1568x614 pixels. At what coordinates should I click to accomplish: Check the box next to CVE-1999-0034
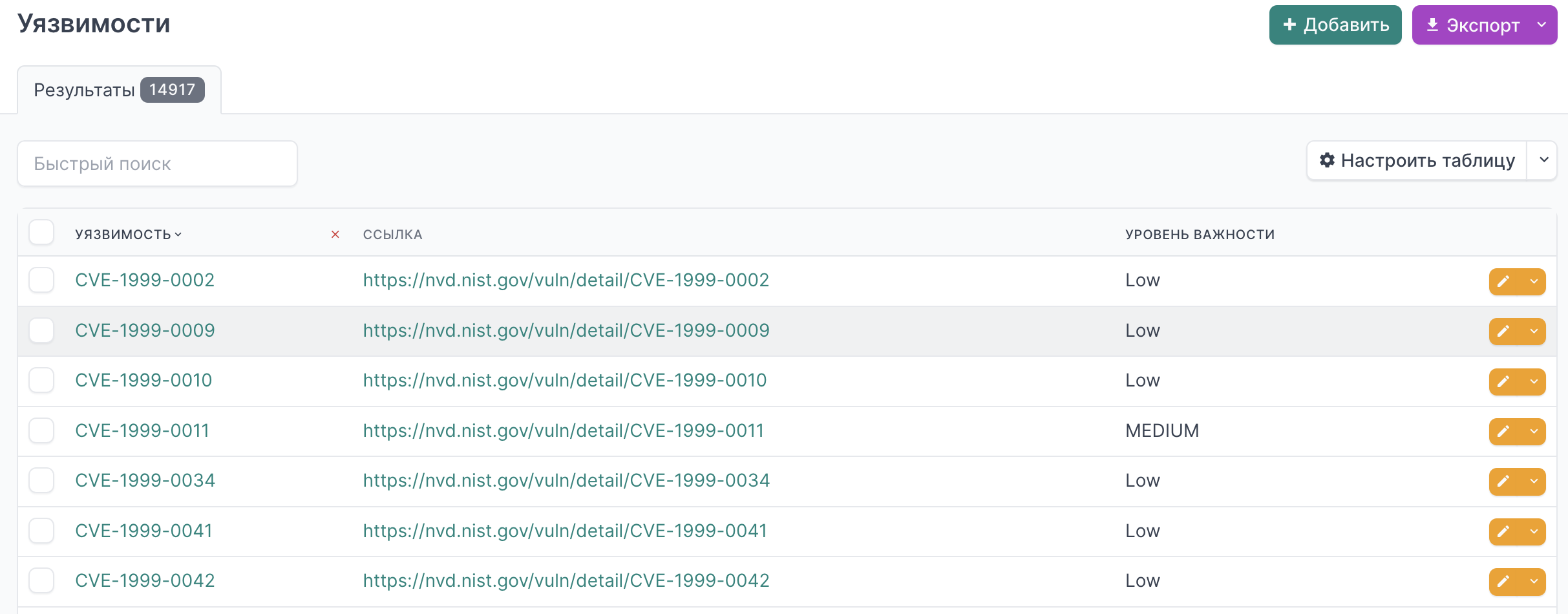point(41,480)
